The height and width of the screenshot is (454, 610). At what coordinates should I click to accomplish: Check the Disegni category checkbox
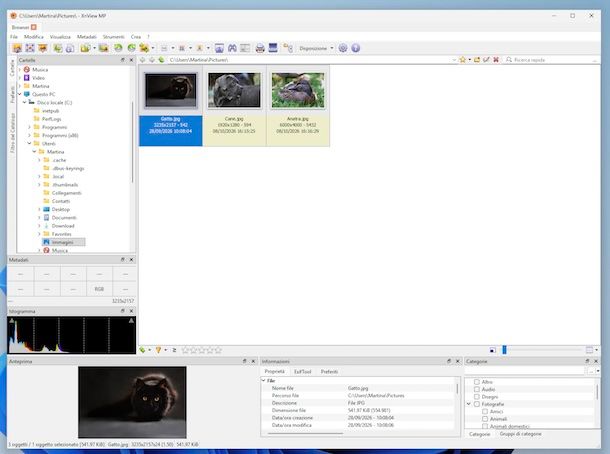pos(477,397)
